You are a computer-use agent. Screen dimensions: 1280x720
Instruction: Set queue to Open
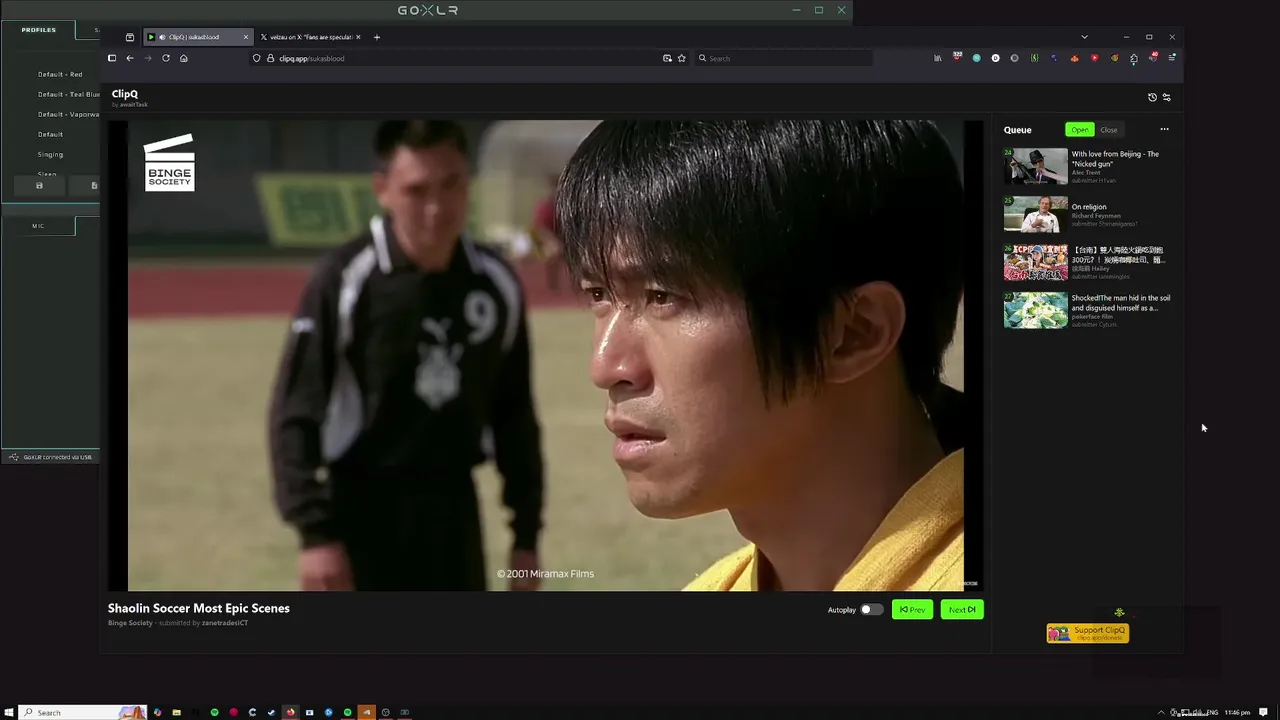click(1080, 129)
